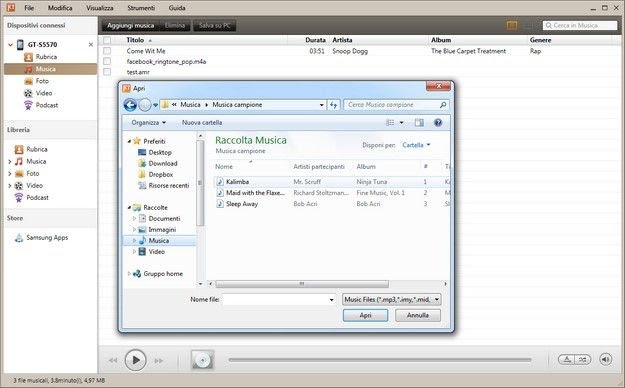
Task: Open the view options dropdown in dialog
Action: click(401, 122)
